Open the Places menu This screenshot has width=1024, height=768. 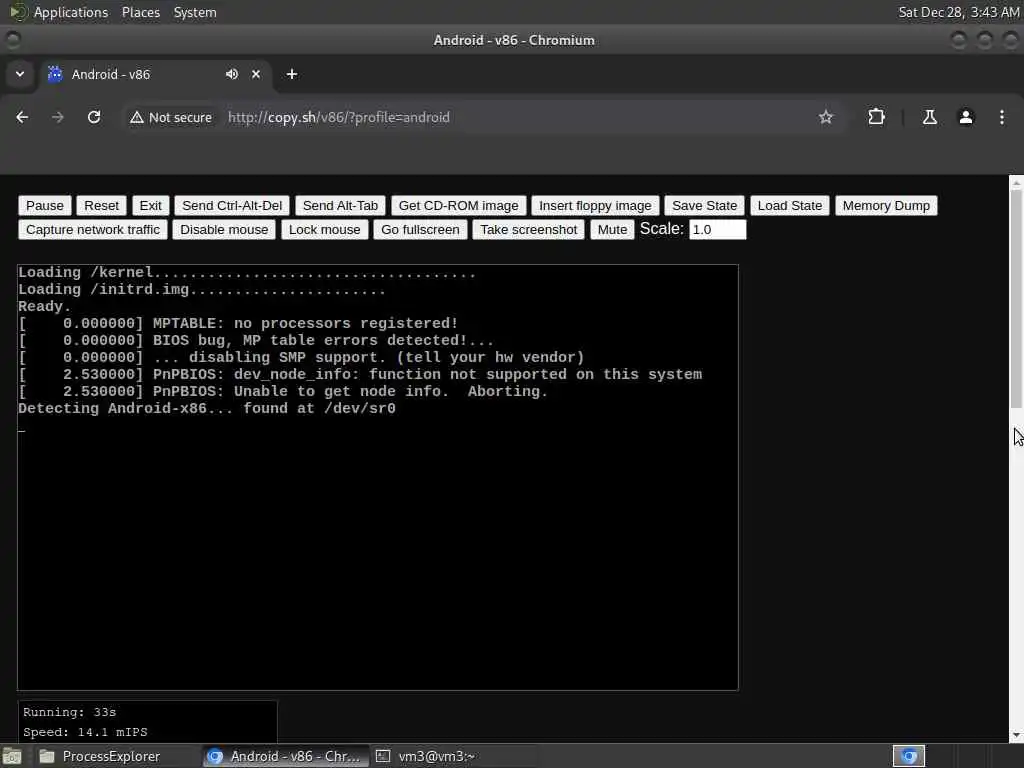140,12
